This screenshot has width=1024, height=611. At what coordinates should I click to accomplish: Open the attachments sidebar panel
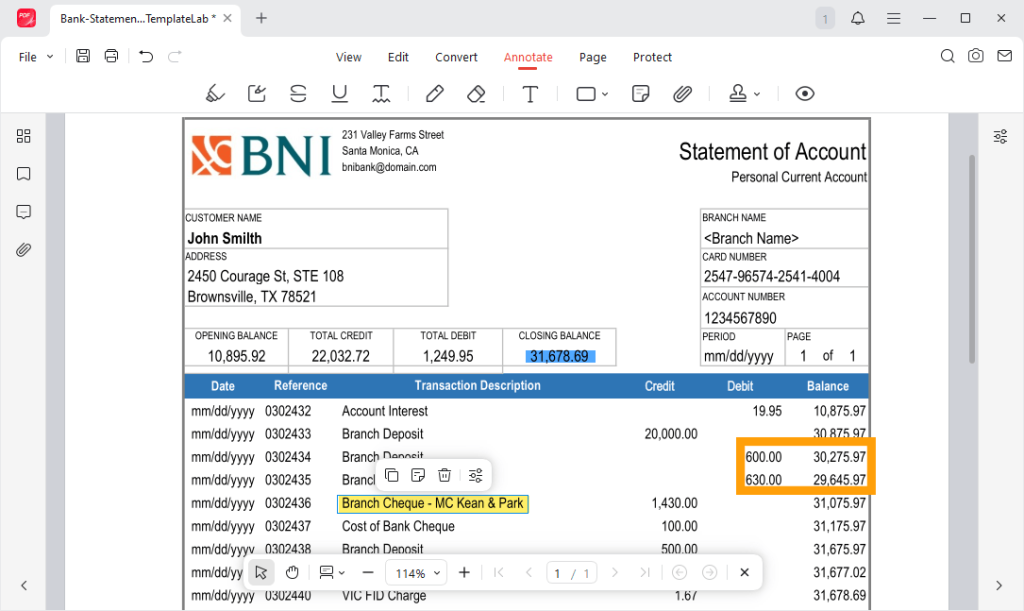pyautogui.click(x=24, y=250)
